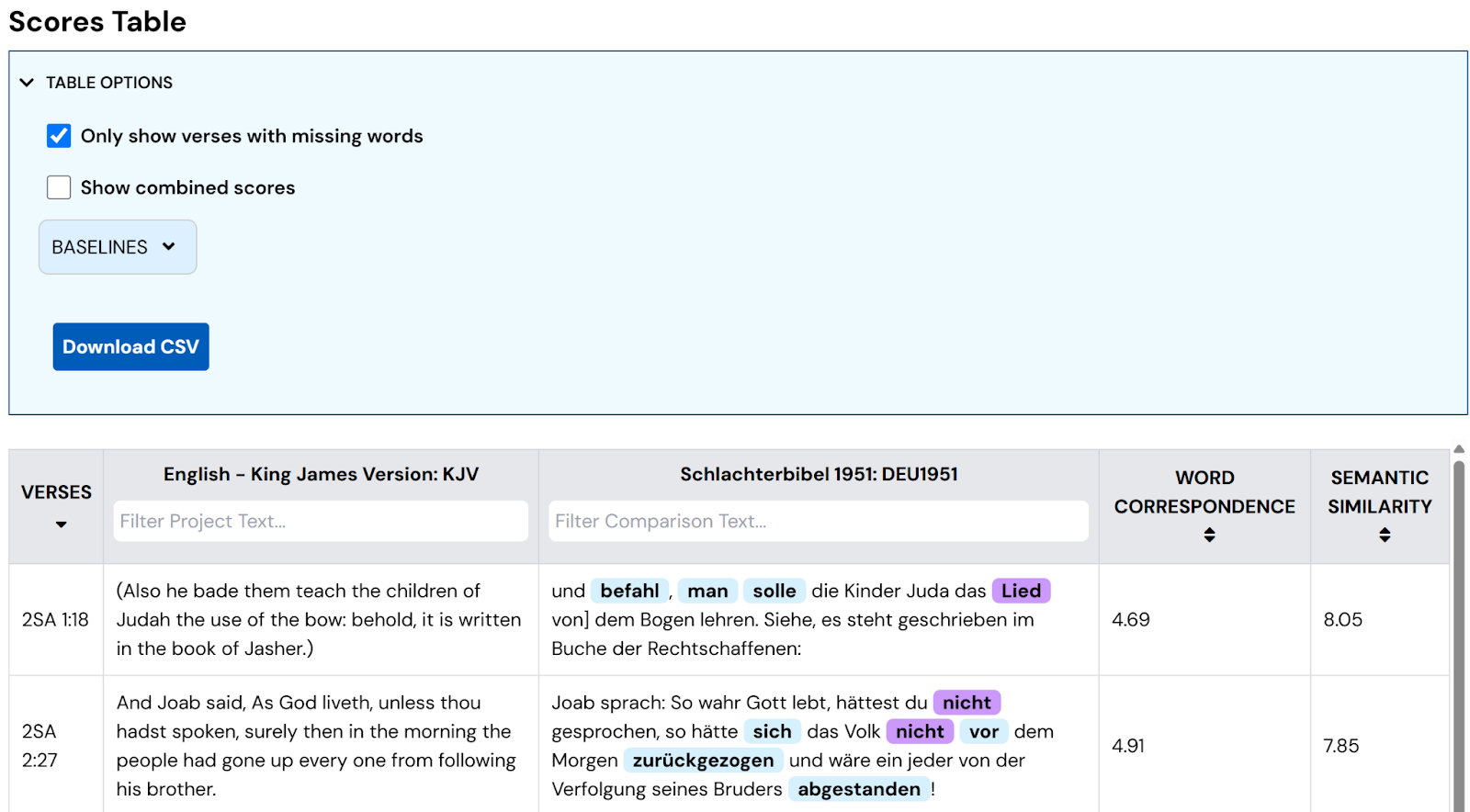Click highlighted word sich
Screen dimensions: 1470x812
coord(772,731)
